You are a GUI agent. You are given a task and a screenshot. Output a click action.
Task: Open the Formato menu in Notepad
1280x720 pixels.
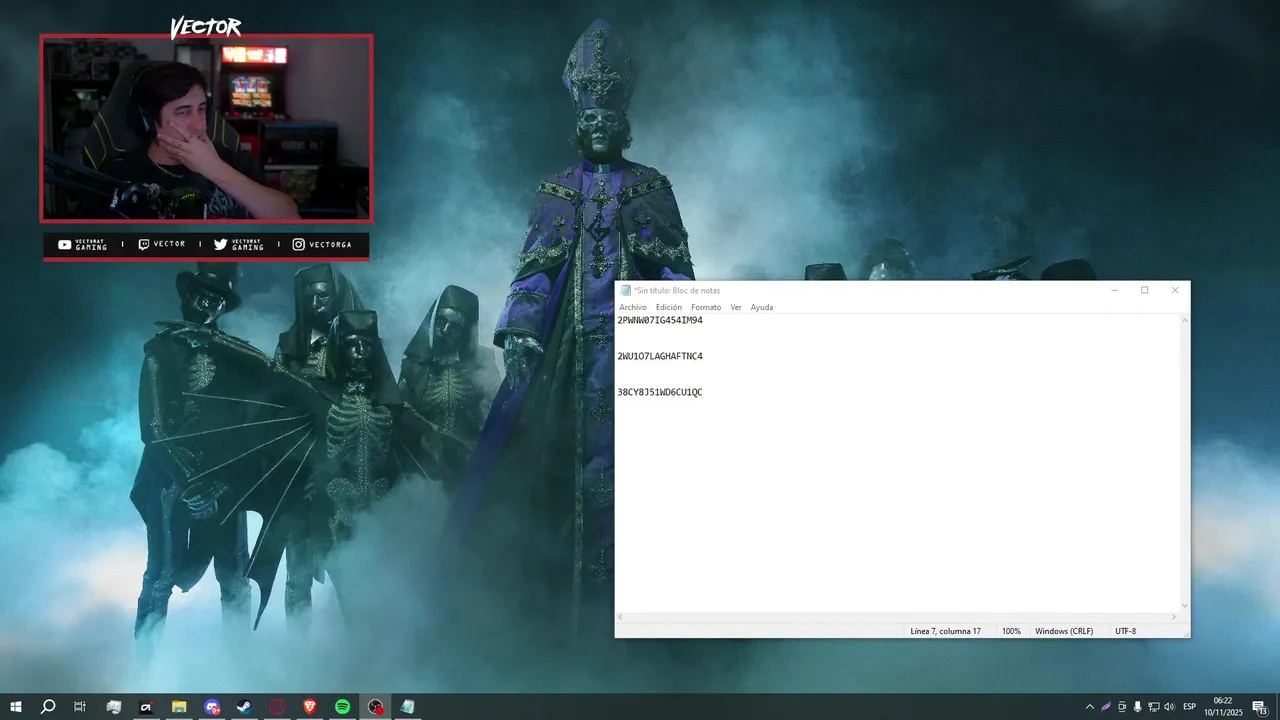click(x=706, y=307)
